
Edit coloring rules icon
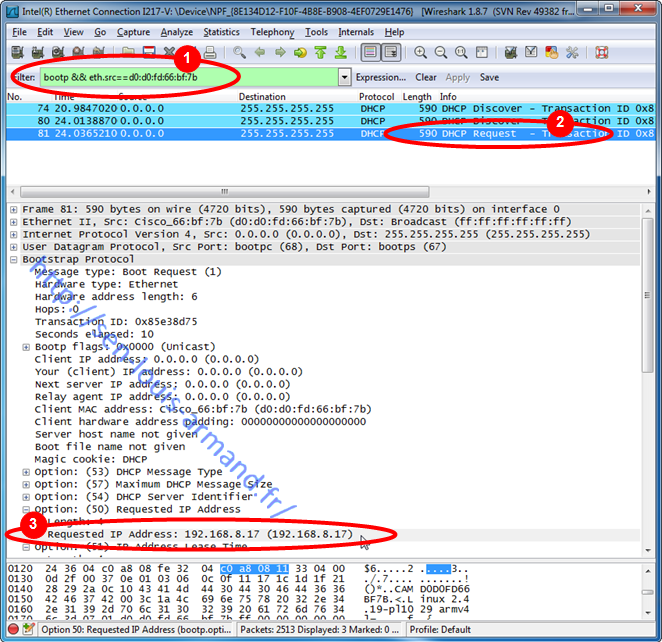pyautogui.click(x=551, y=52)
